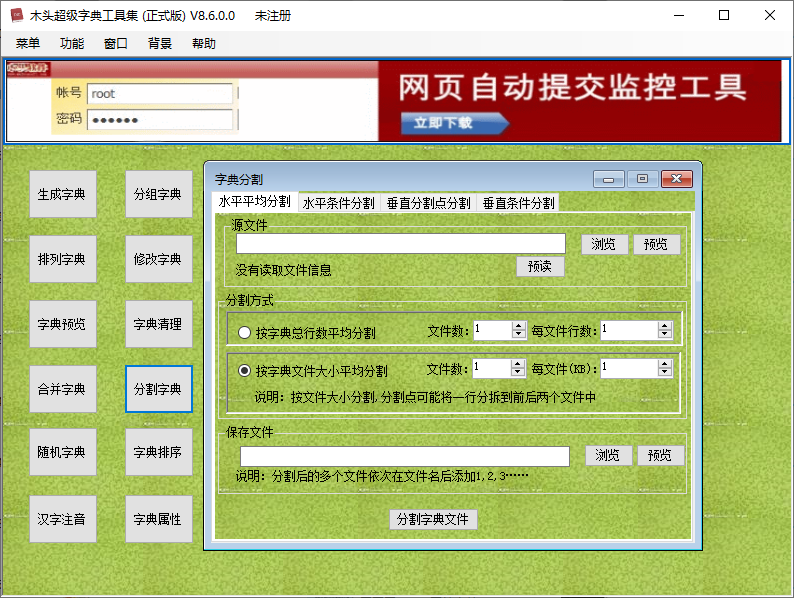Screen dimensions: 794x598
Task: Open the 背景 menu
Action: coord(160,43)
